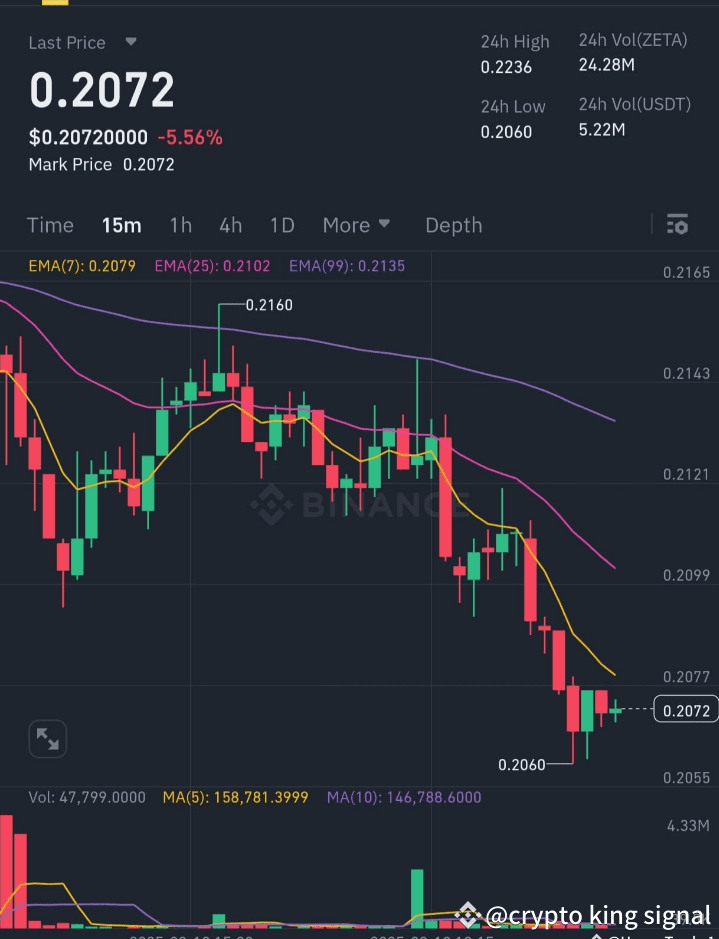The height and width of the screenshot is (939, 719).
Task: Select the 4h timeframe tab
Action: click(230, 225)
